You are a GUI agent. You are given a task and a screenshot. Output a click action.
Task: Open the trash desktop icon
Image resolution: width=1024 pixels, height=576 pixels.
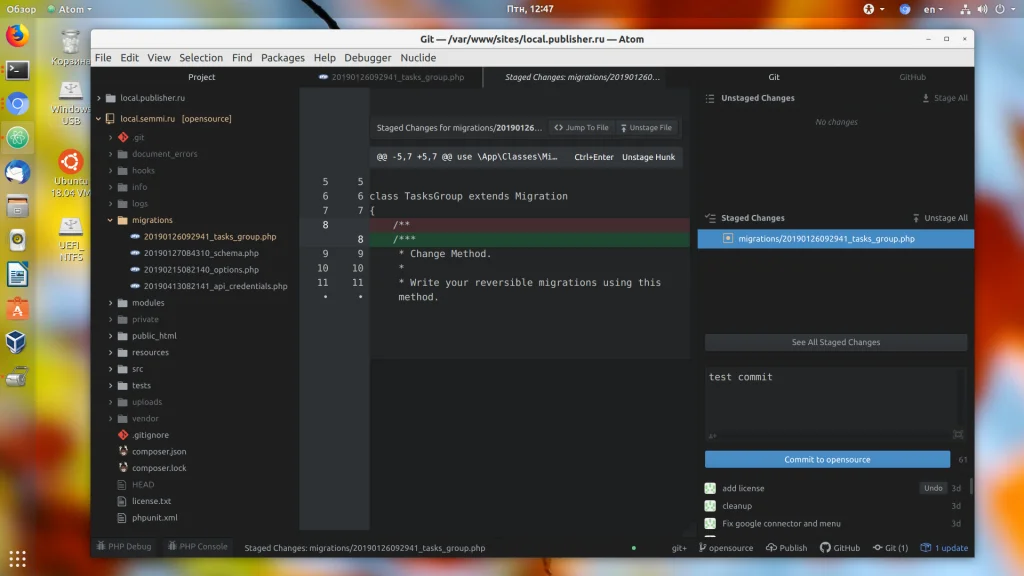71,48
